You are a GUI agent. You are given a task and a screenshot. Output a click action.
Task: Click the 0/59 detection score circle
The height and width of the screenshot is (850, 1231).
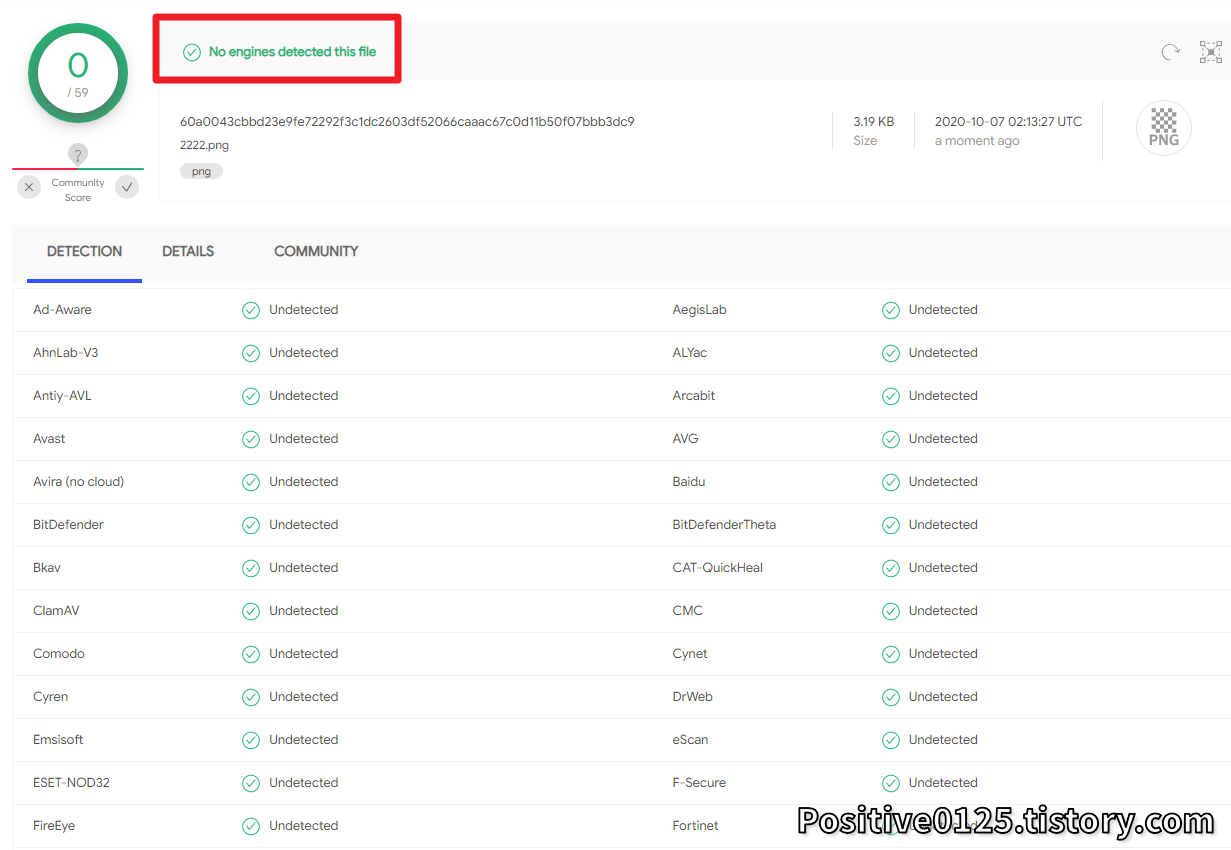pos(78,73)
